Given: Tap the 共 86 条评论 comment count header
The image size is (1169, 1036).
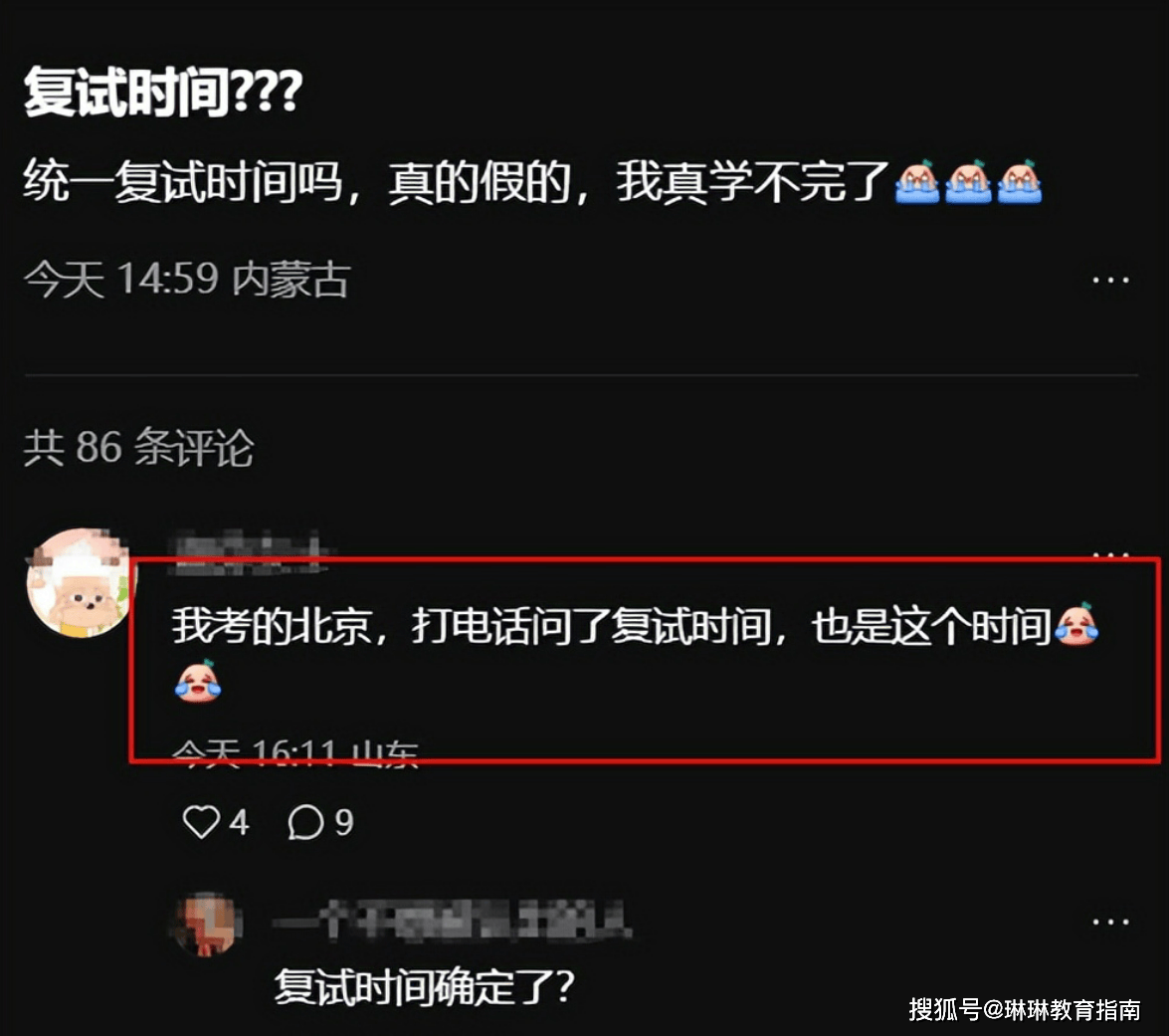Looking at the screenshot, I should [138, 448].
